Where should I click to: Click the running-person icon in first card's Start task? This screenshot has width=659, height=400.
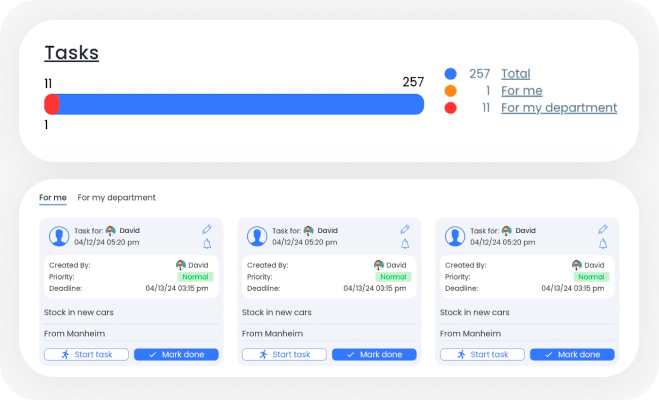click(x=65, y=355)
